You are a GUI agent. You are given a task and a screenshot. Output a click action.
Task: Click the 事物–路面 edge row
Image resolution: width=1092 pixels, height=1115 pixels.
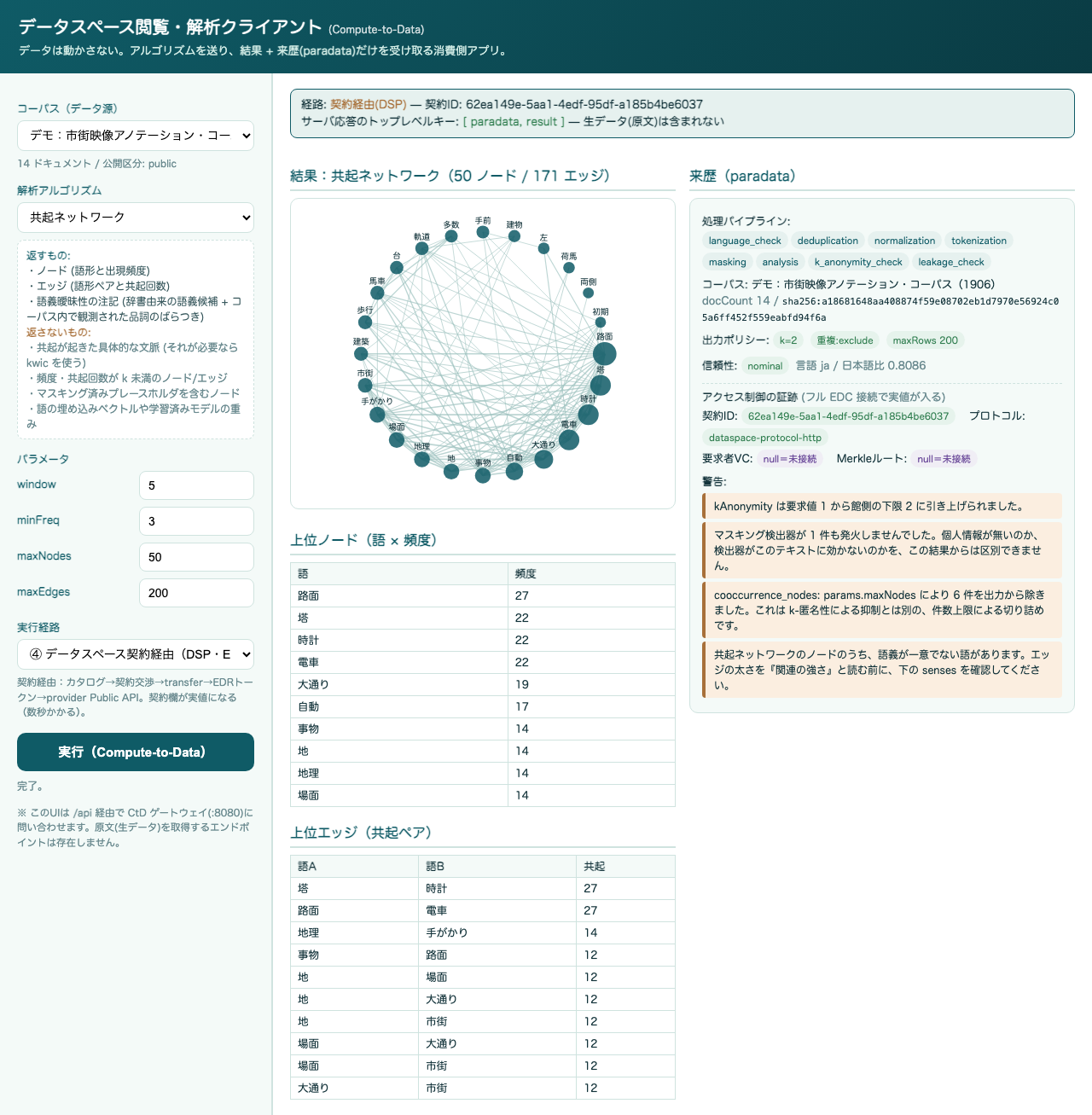click(x=483, y=955)
